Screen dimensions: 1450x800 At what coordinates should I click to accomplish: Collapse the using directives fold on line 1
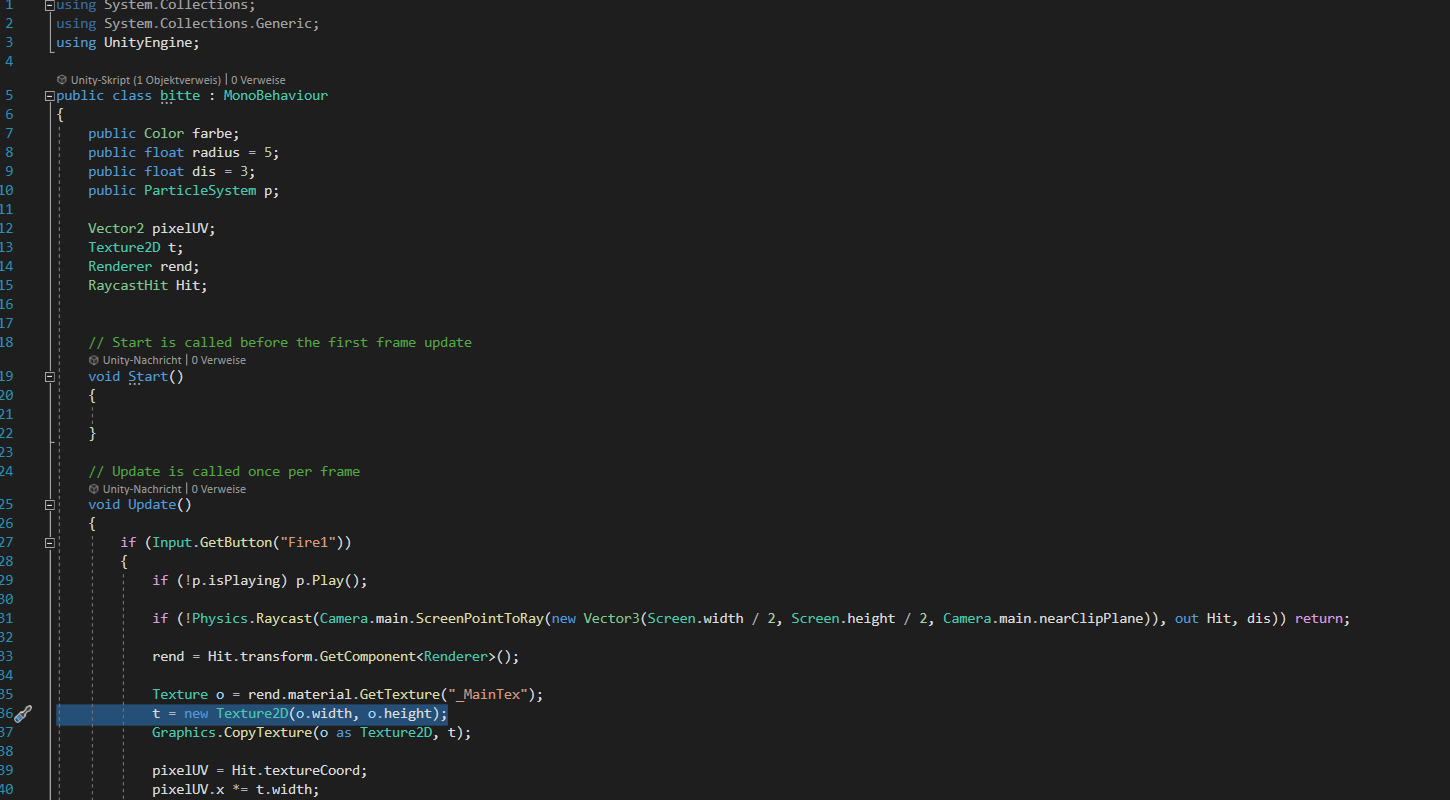click(x=49, y=5)
